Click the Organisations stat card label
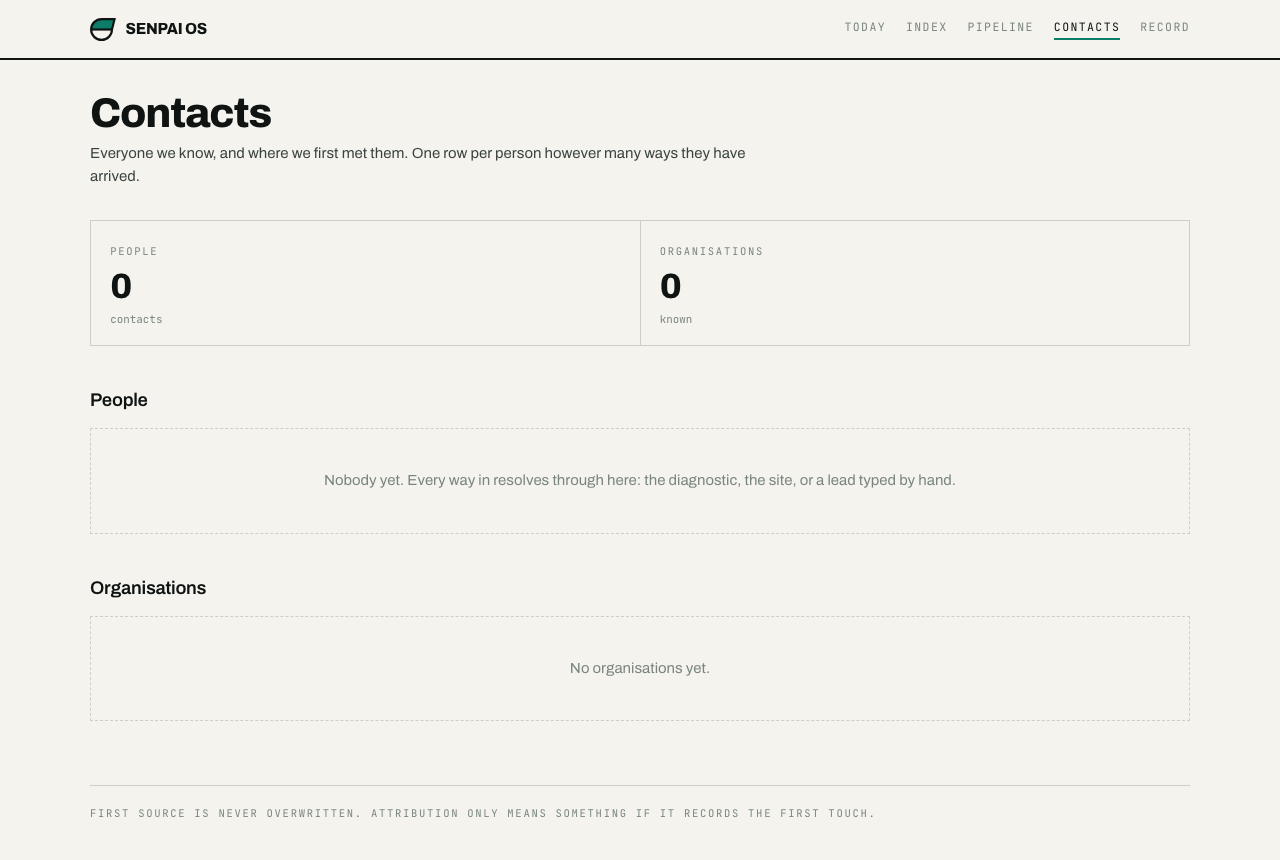This screenshot has height=860, width=1280. 712,252
